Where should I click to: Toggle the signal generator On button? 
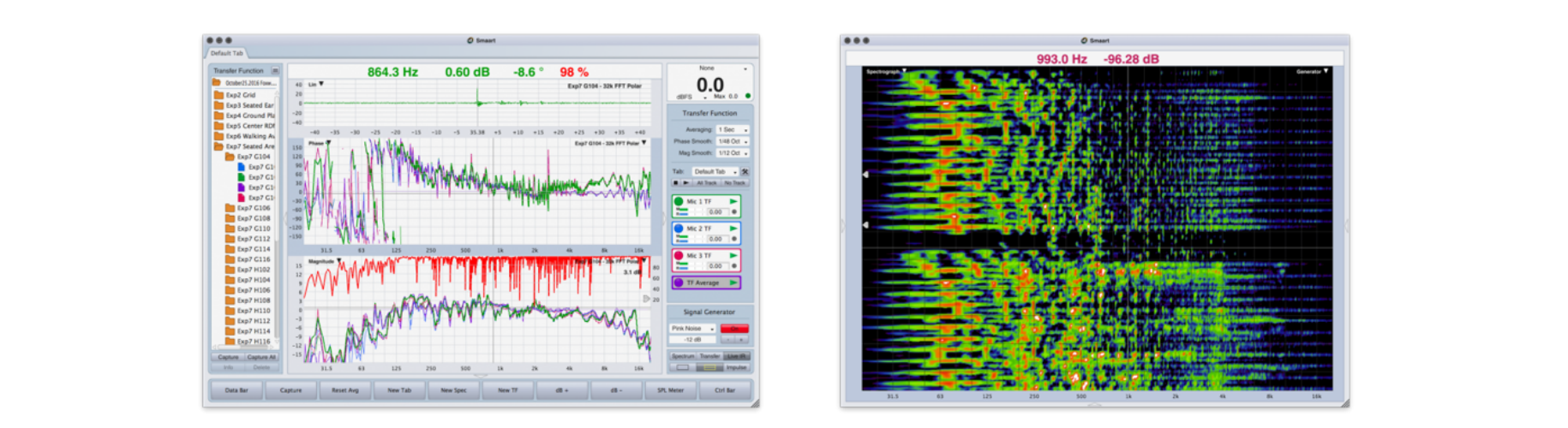point(734,329)
